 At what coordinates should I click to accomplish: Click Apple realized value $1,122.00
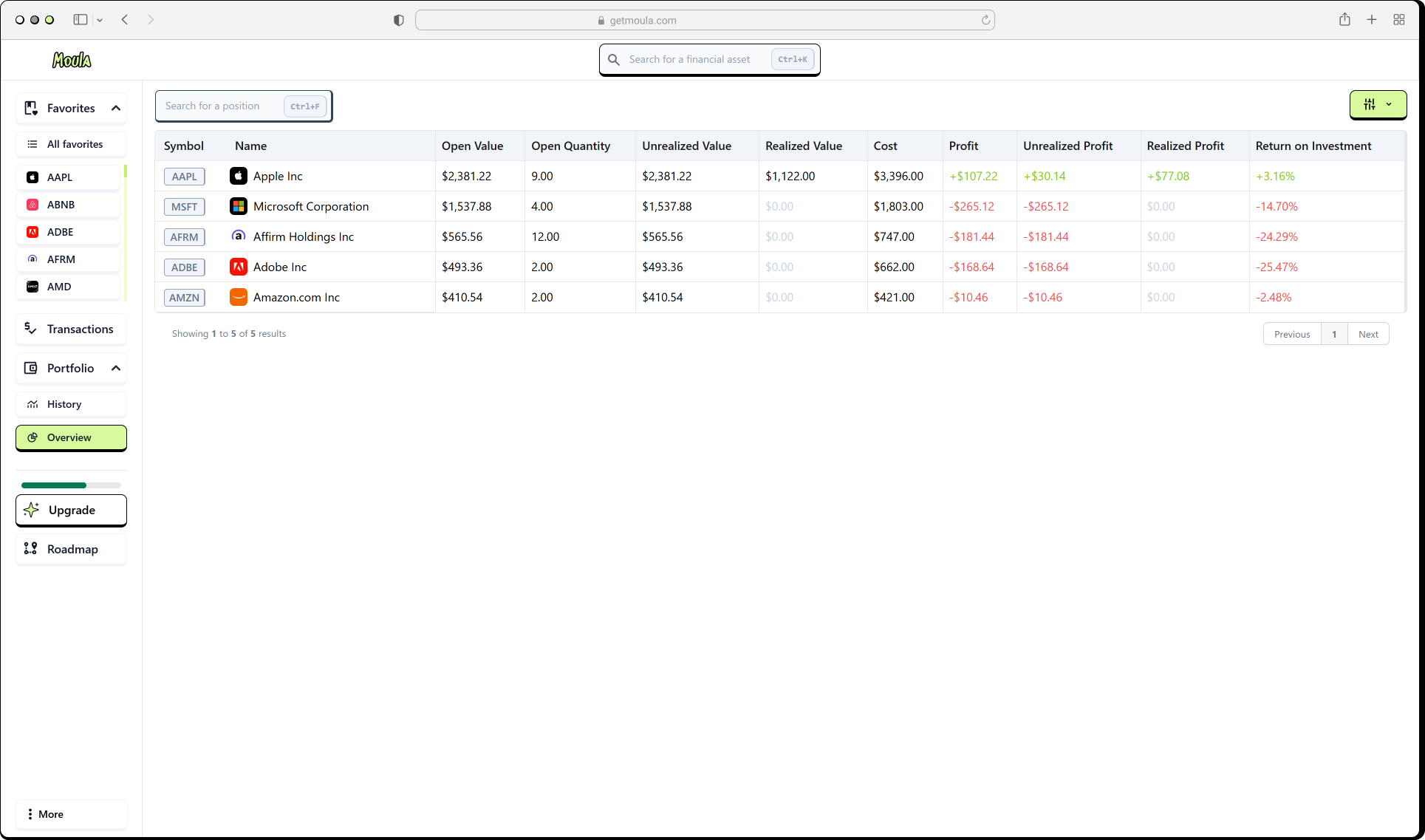pos(790,177)
